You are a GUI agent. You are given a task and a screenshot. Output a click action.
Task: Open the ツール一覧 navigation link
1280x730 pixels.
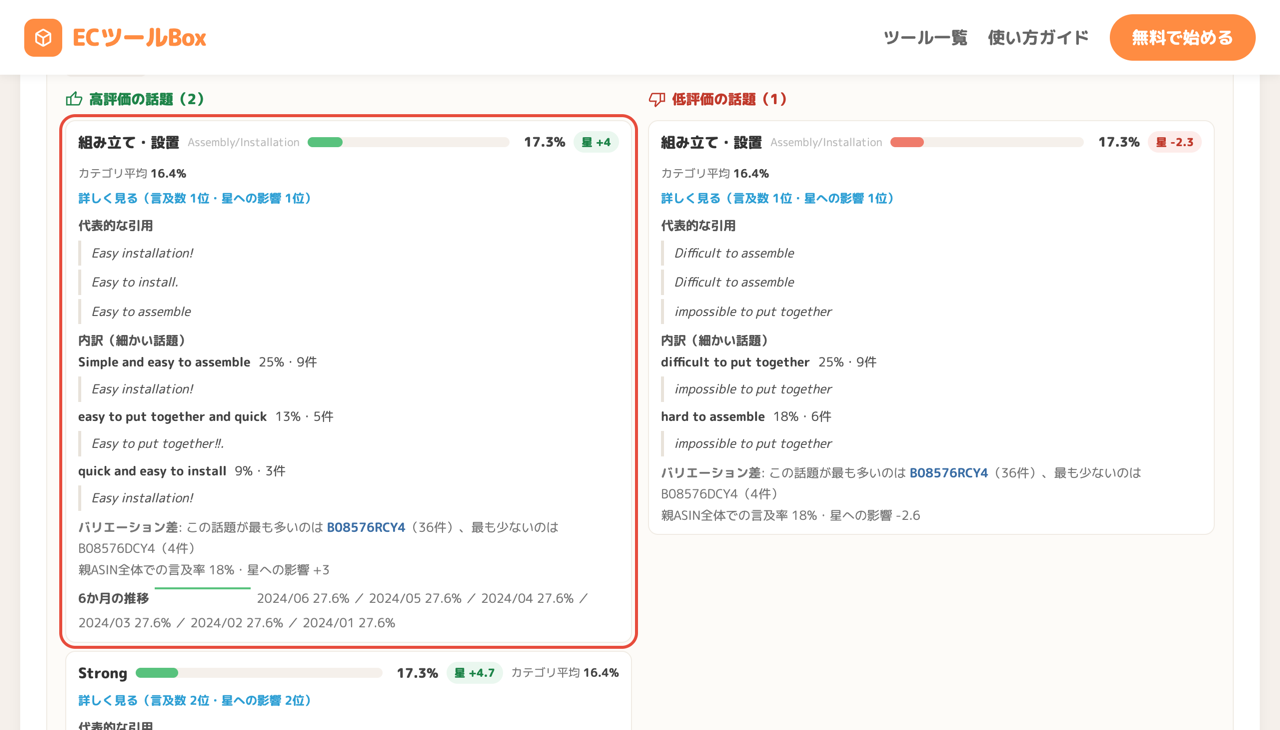[925, 38]
